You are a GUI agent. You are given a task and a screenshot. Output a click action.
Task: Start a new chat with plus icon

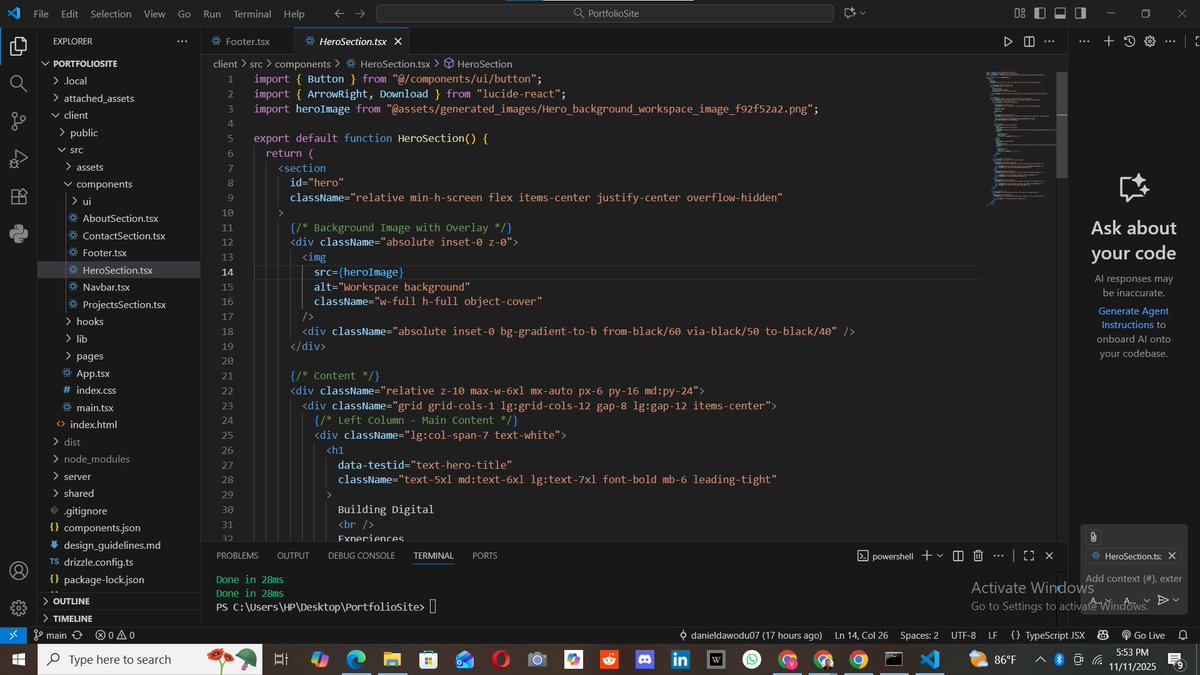pyautogui.click(x=1108, y=41)
